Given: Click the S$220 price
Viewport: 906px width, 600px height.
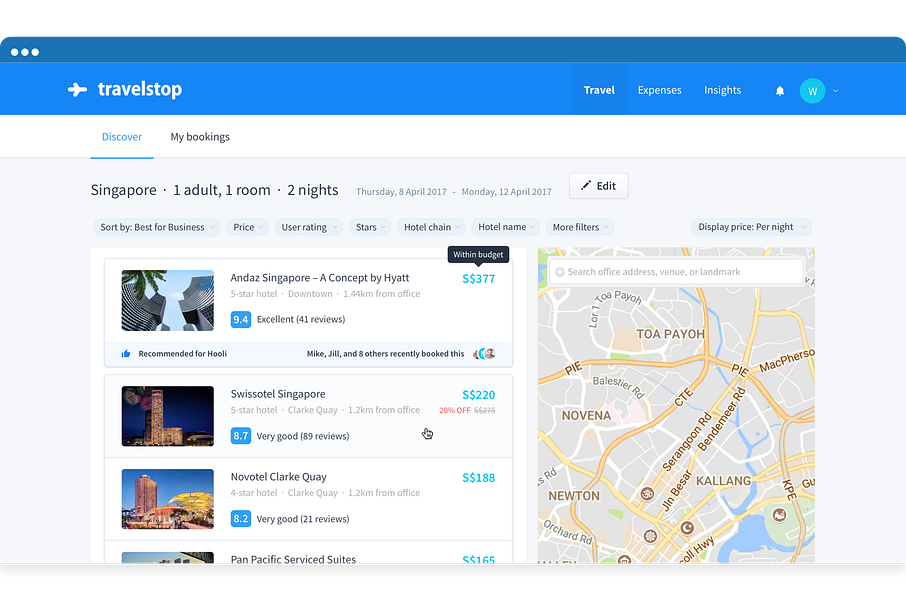Looking at the screenshot, I should pyautogui.click(x=478, y=395).
